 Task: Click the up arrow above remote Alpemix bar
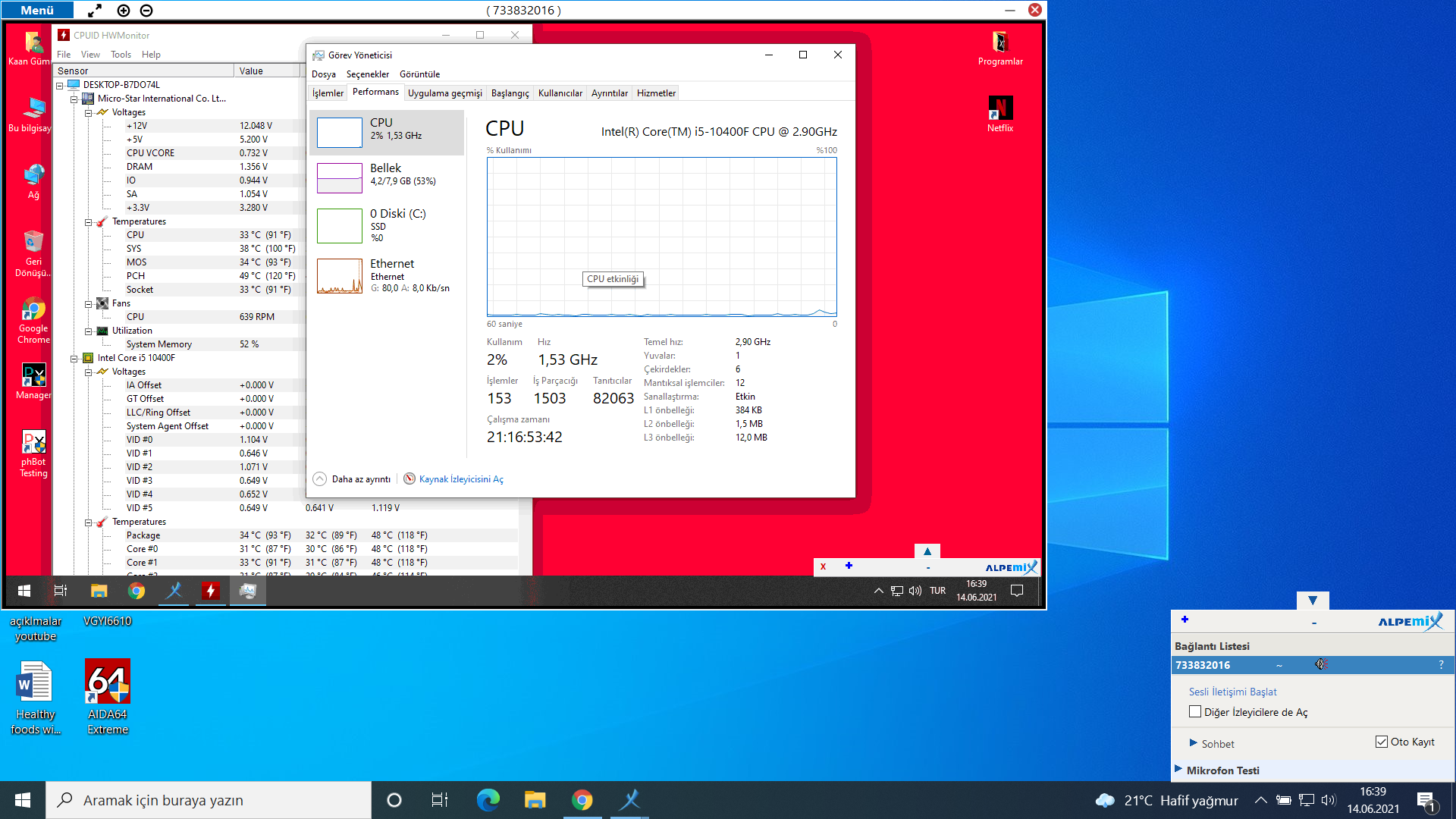click(927, 551)
